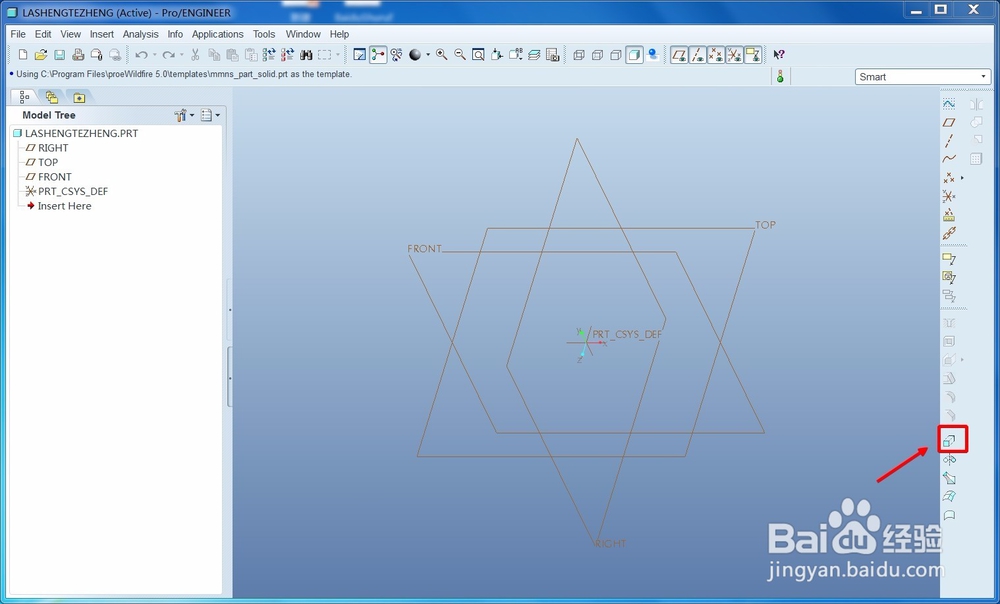Screen dimensions: 1000x604
Task: Open the Layers icon in toolbar
Action: click(534, 55)
